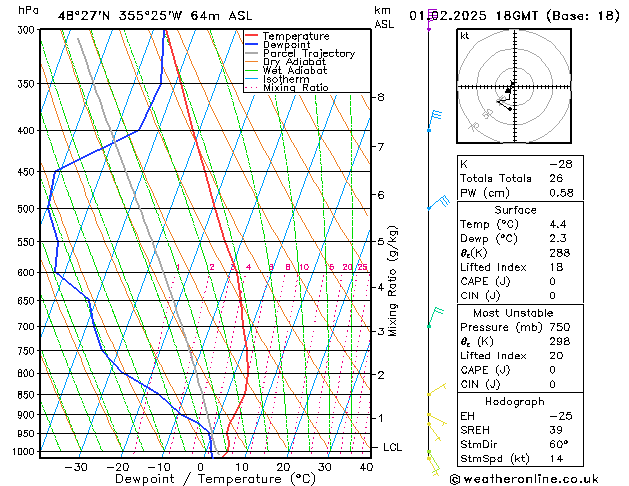Click the 'Mixing Ratio (g/kg)' vertical axis label

point(393,281)
